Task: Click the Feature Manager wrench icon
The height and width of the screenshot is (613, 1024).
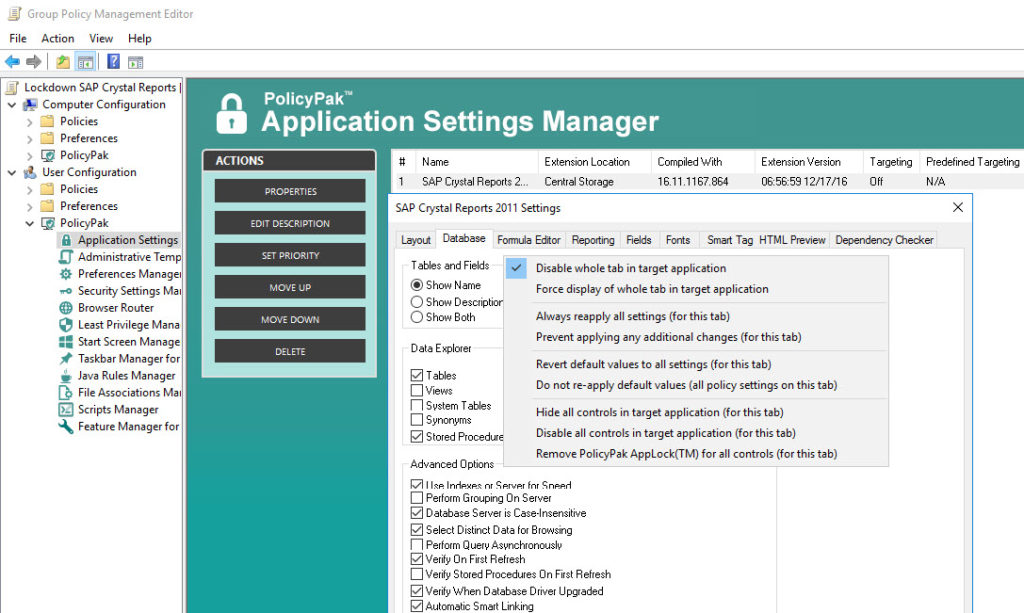Action: pos(66,427)
